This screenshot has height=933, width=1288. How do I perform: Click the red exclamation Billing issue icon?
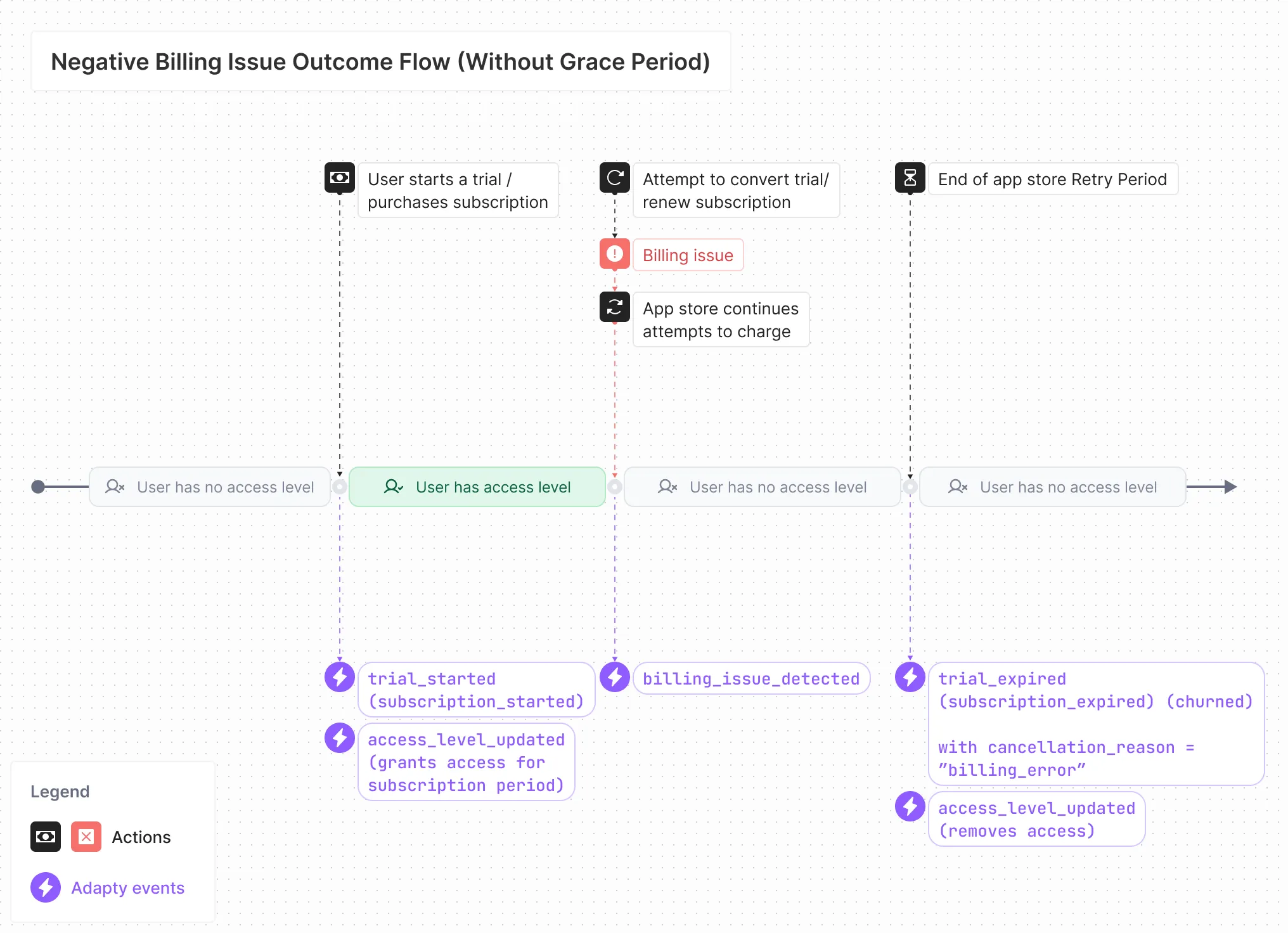[x=614, y=254]
